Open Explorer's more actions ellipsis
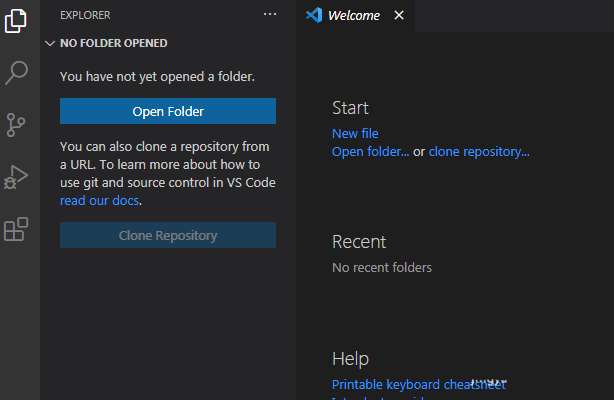614x400 pixels. (269, 15)
